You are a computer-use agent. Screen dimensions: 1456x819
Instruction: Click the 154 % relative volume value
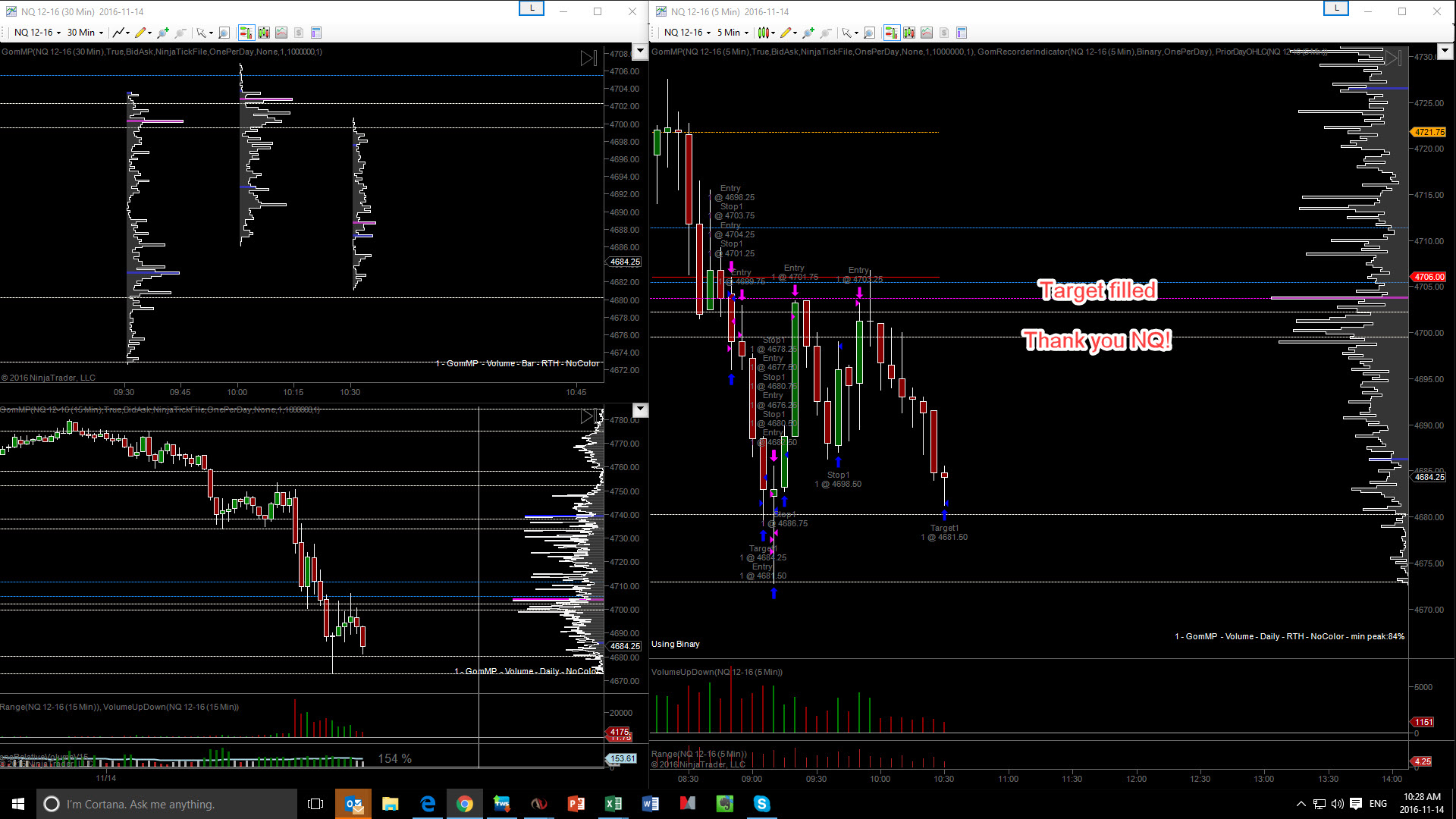click(395, 758)
